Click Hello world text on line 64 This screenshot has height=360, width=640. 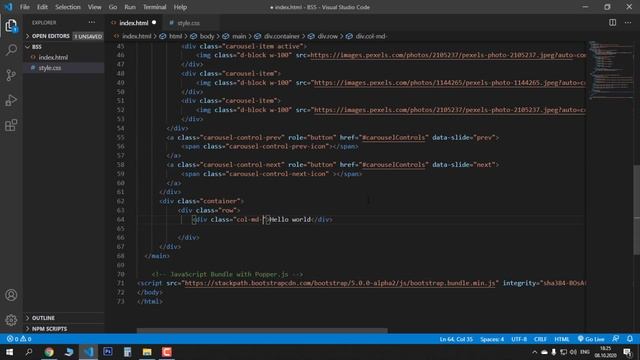tap(291, 219)
